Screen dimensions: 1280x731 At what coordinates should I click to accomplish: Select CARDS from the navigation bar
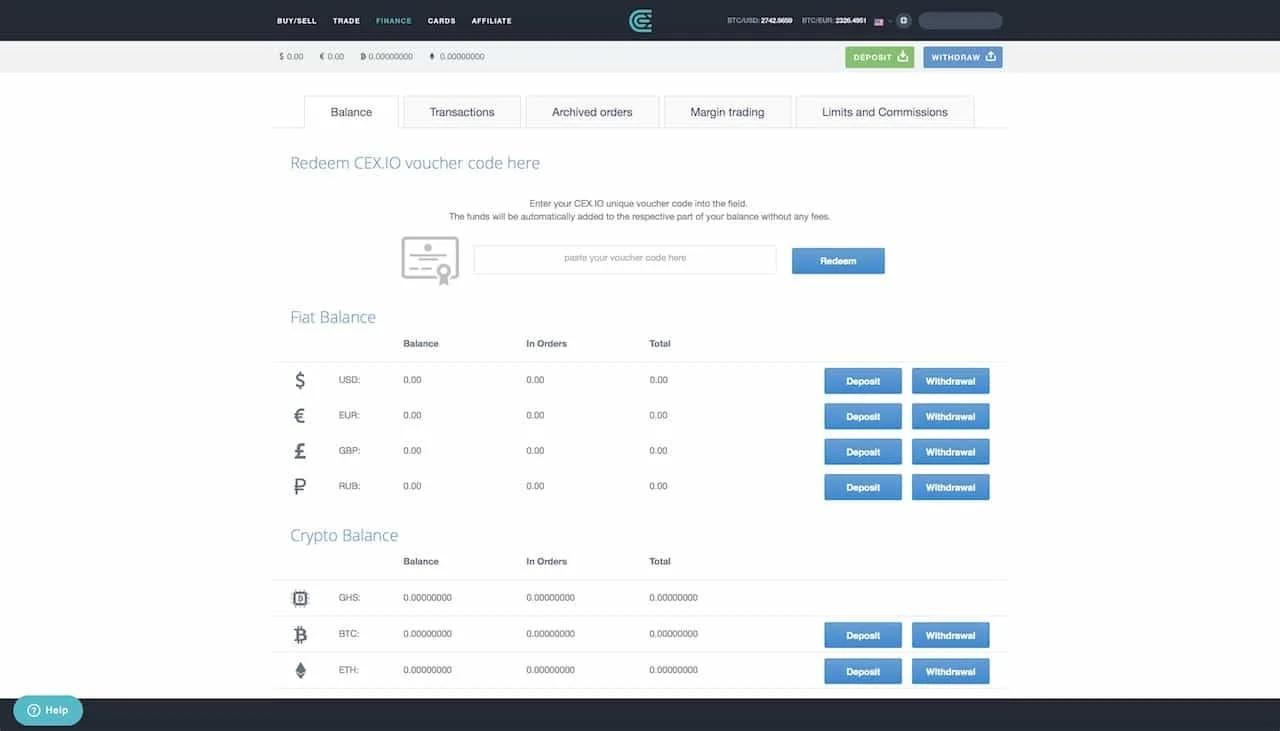[441, 20]
